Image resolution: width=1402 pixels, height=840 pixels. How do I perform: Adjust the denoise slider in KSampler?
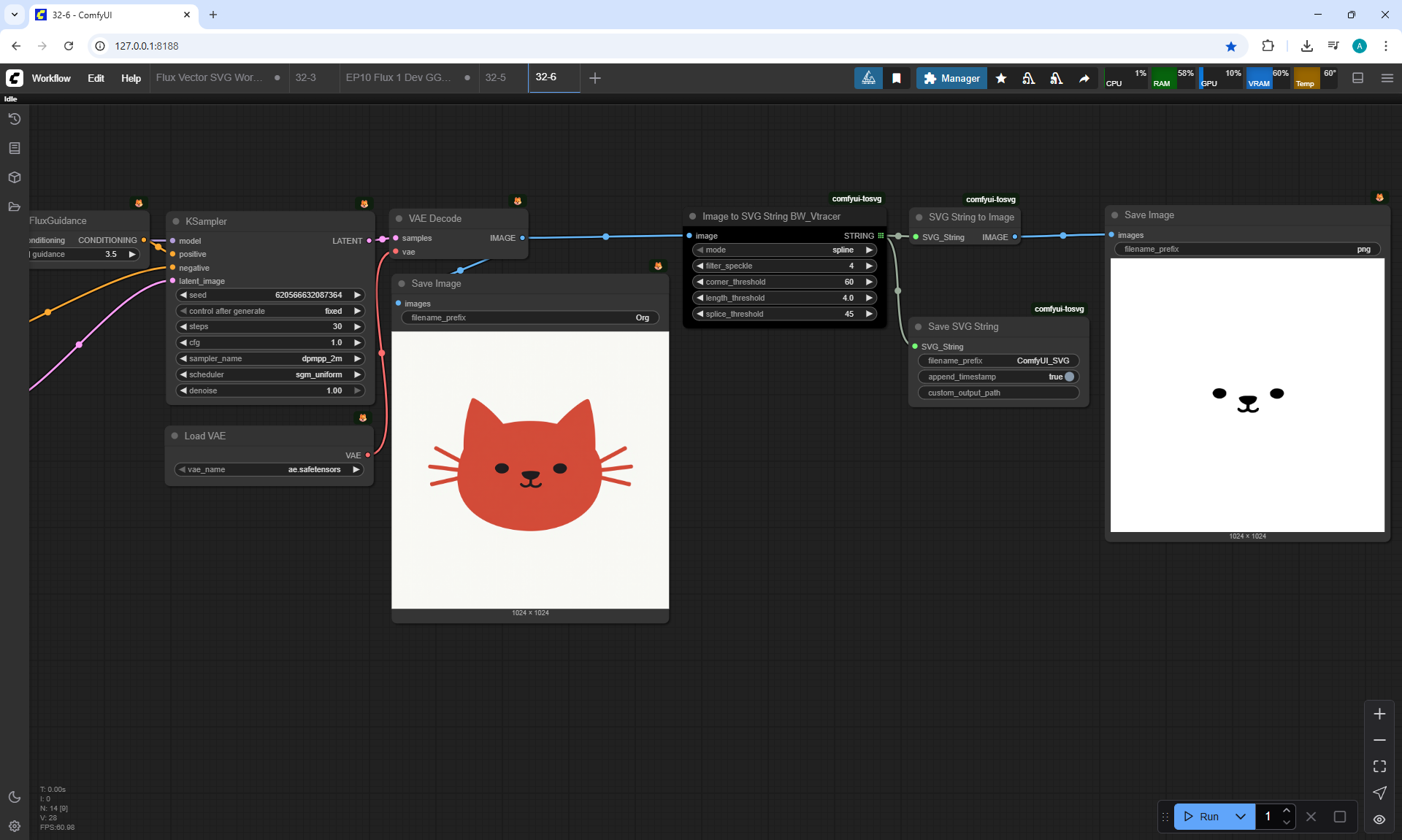point(270,390)
